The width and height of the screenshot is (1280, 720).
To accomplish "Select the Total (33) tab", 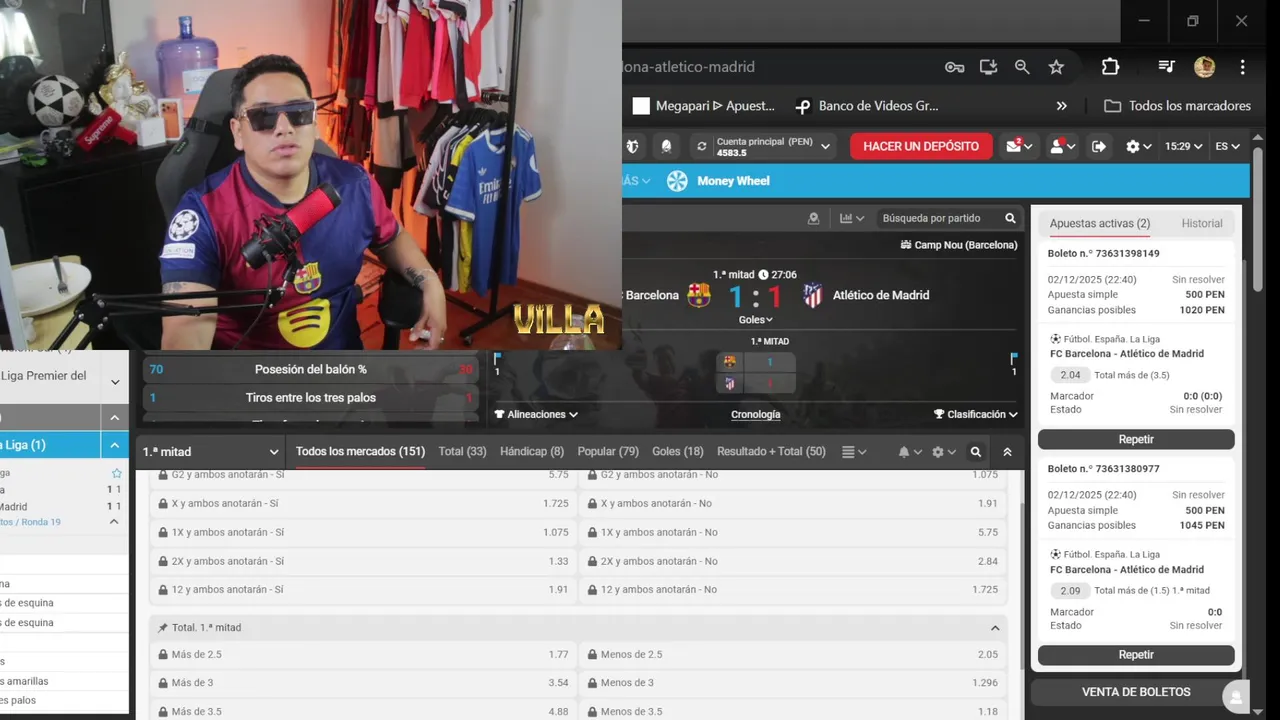I will click(462, 452).
